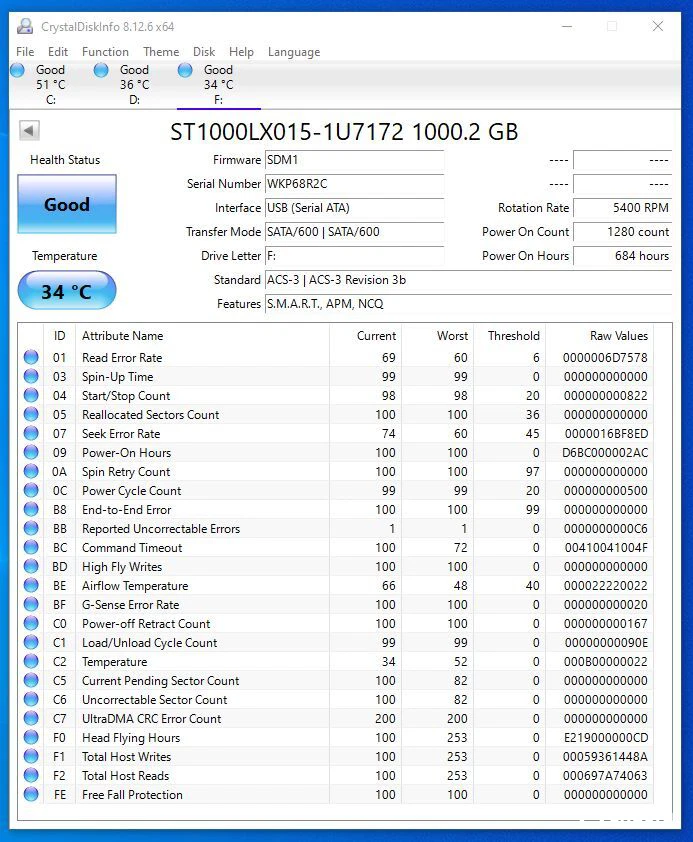This screenshot has width=693, height=842.
Task: Click the status icon for Load/Unload Cycle Count
Action: pyautogui.click(x=31, y=642)
